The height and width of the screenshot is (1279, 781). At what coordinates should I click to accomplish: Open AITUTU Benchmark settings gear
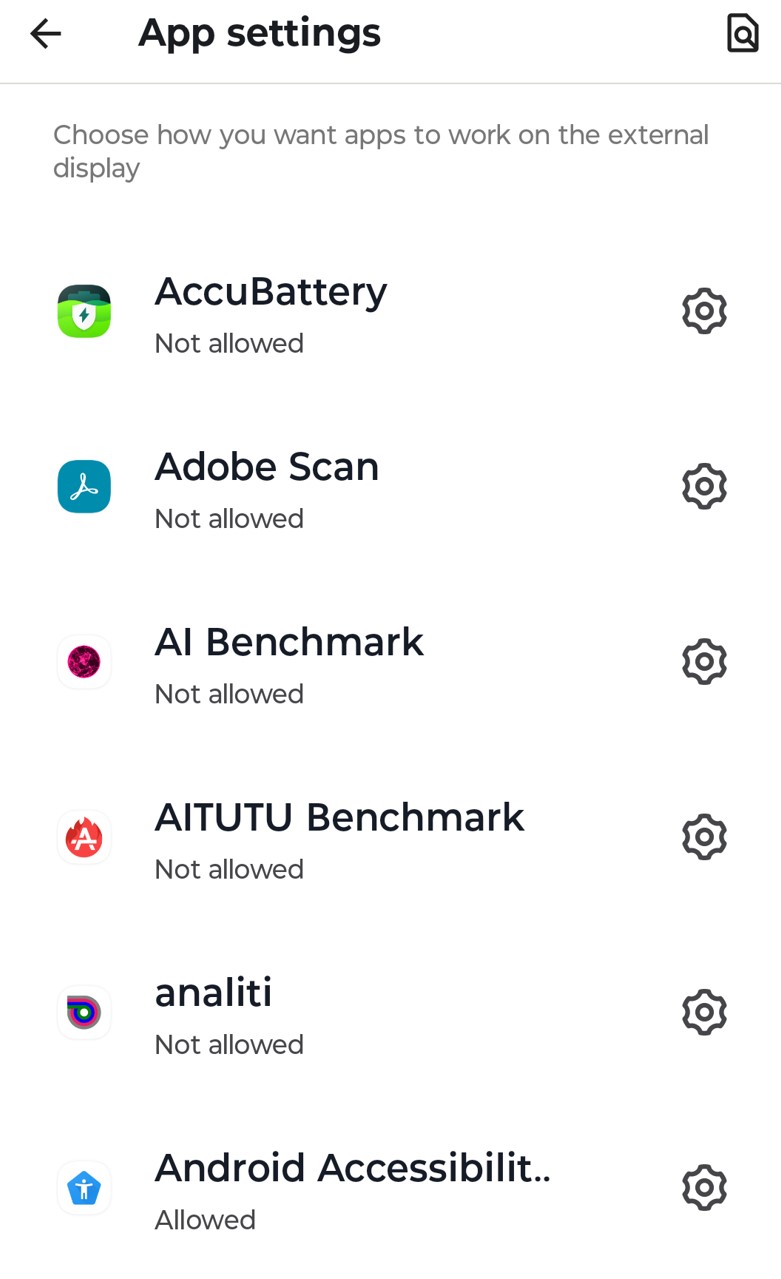pos(704,837)
